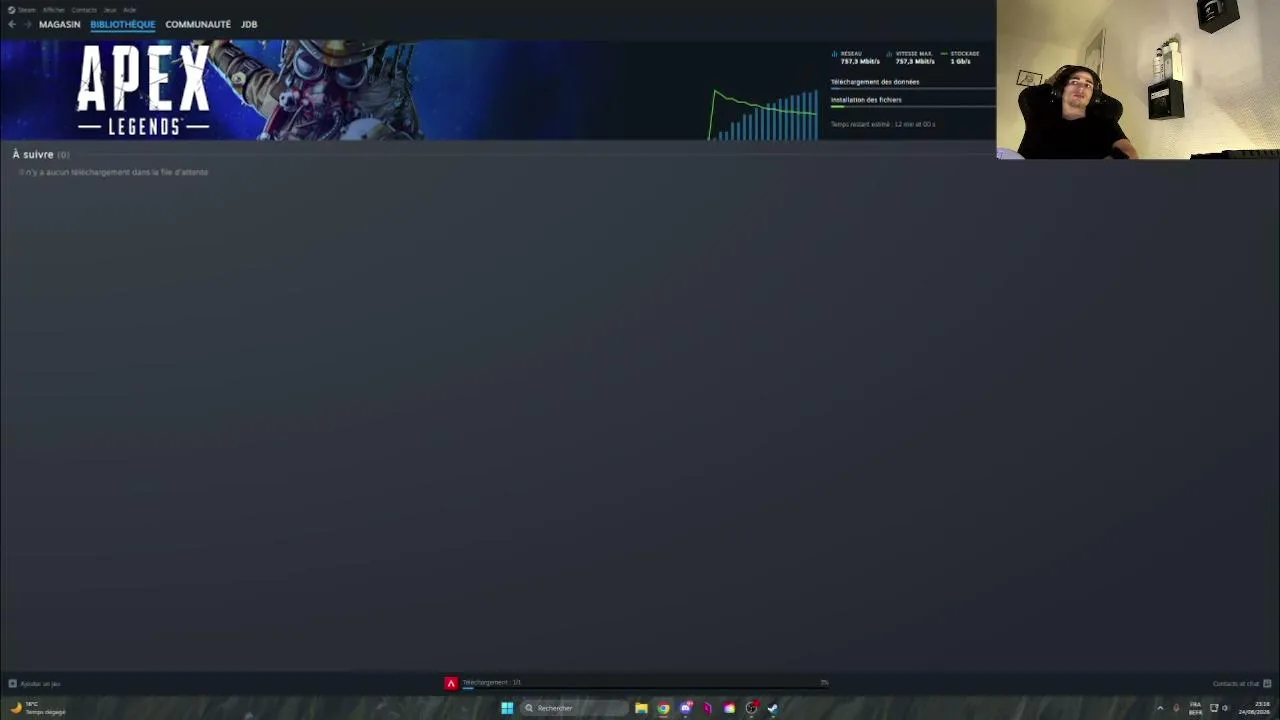Click the Apex Legends download banner
The width and height of the screenshot is (1280, 720).
tap(210, 90)
